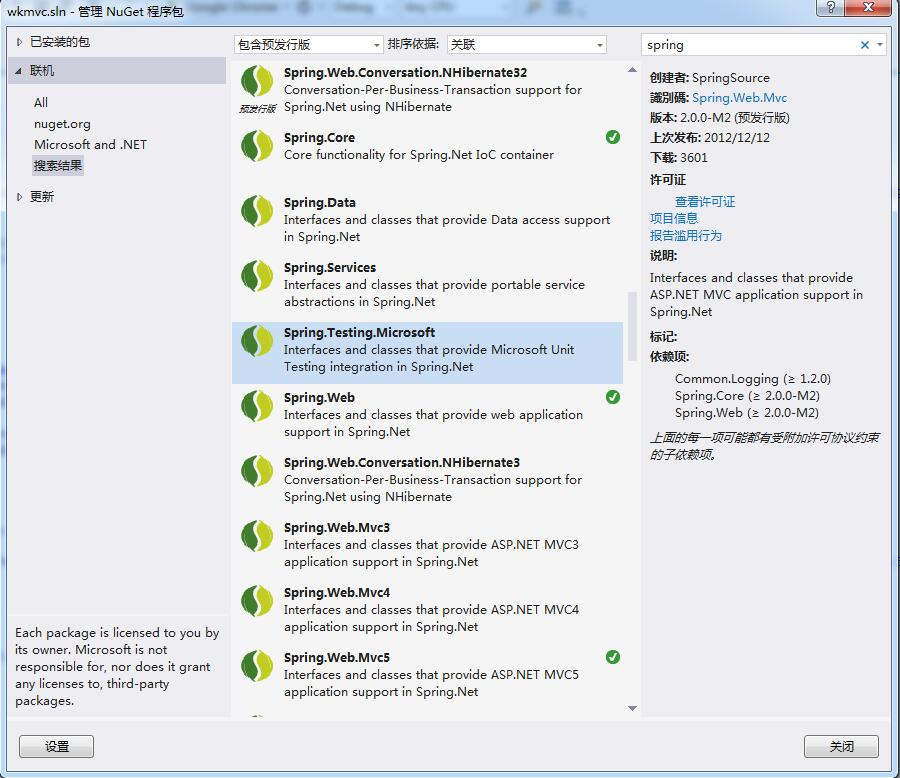900x778 pixels.
Task: Open the help question mark button
Action: pos(831,7)
